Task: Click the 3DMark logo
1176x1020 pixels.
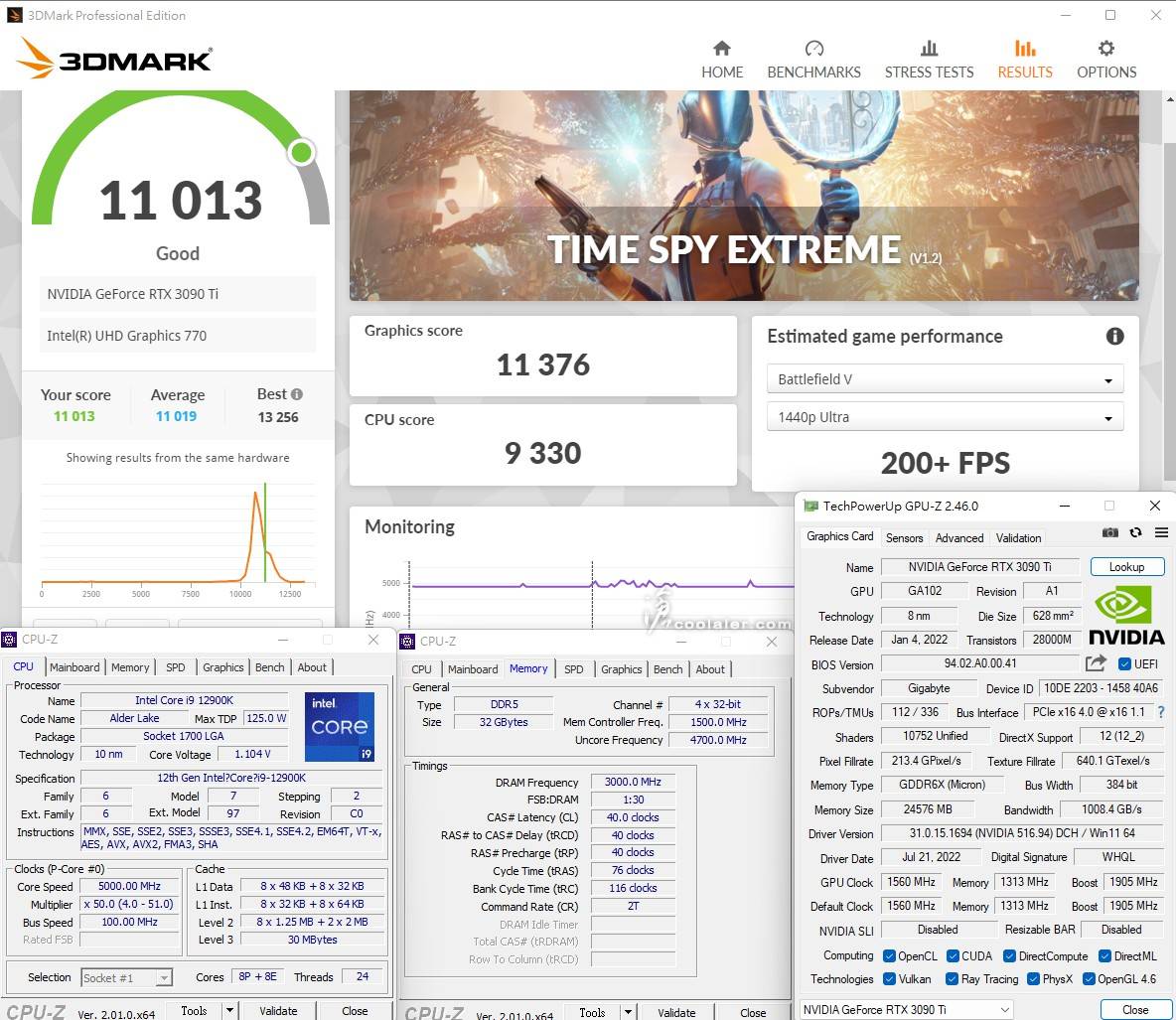Action: (114, 59)
